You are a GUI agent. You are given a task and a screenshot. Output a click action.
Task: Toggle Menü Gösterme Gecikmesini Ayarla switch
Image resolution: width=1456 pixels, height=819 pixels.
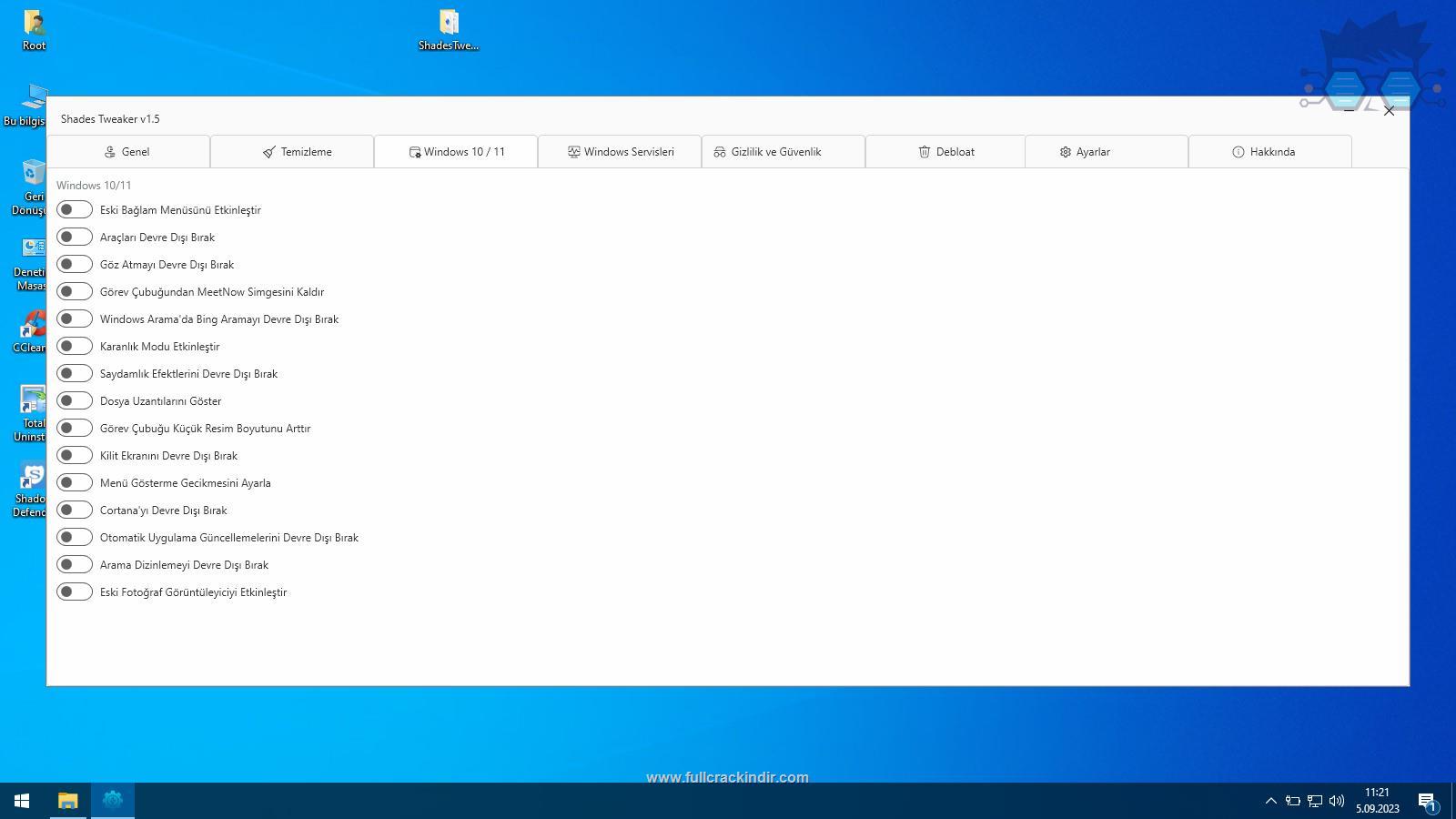pos(75,483)
